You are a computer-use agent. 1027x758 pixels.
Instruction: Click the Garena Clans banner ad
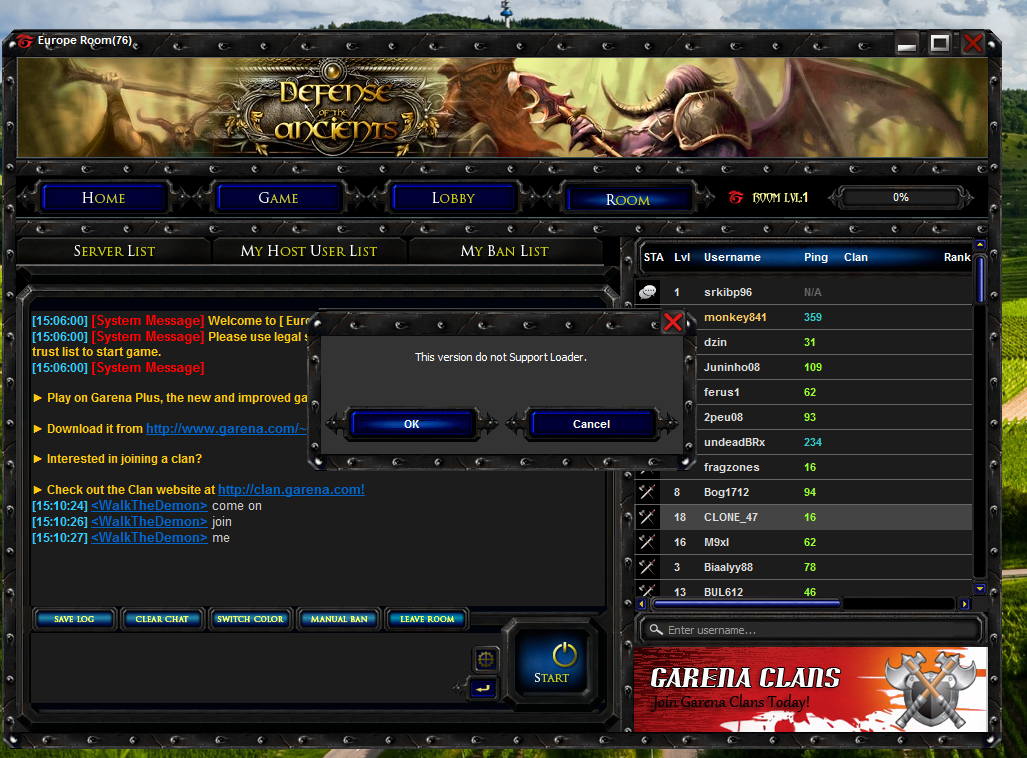[x=810, y=689]
